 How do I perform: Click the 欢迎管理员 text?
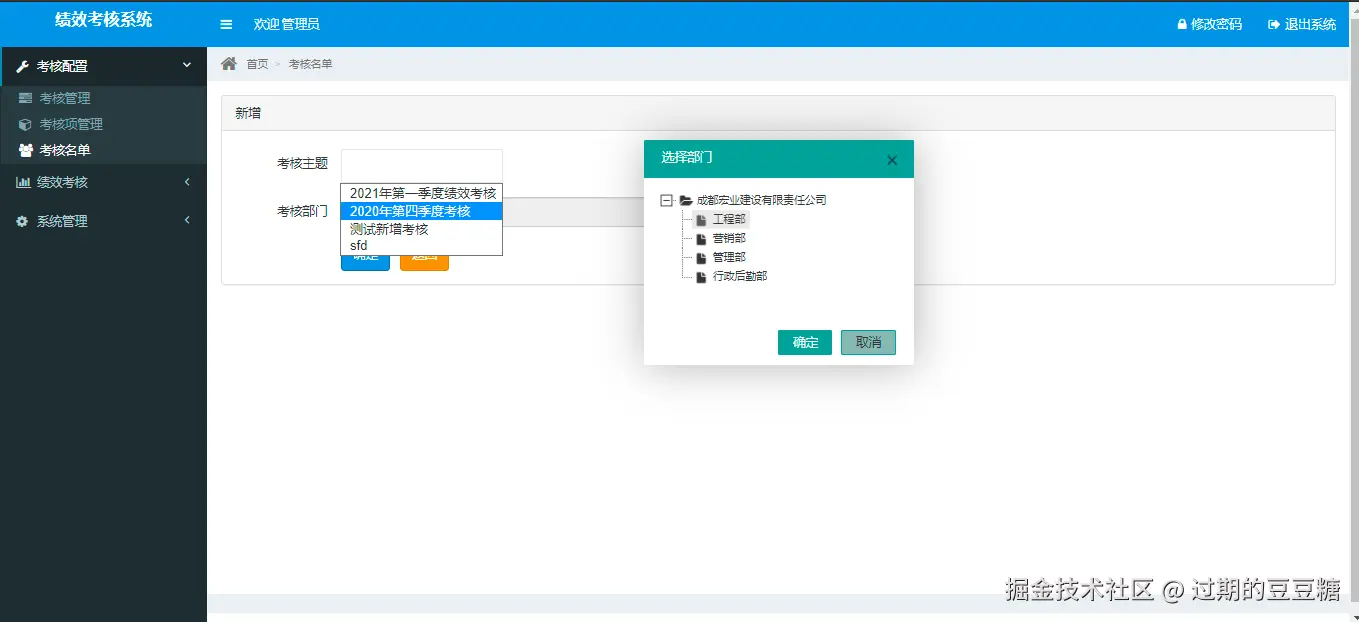(x=287, y=24)
